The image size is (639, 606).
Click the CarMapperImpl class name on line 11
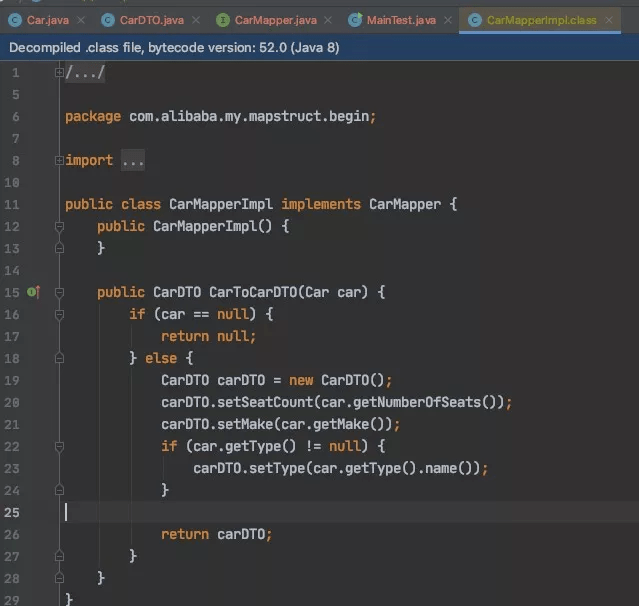pyautogui.click(x=221, y=204)
